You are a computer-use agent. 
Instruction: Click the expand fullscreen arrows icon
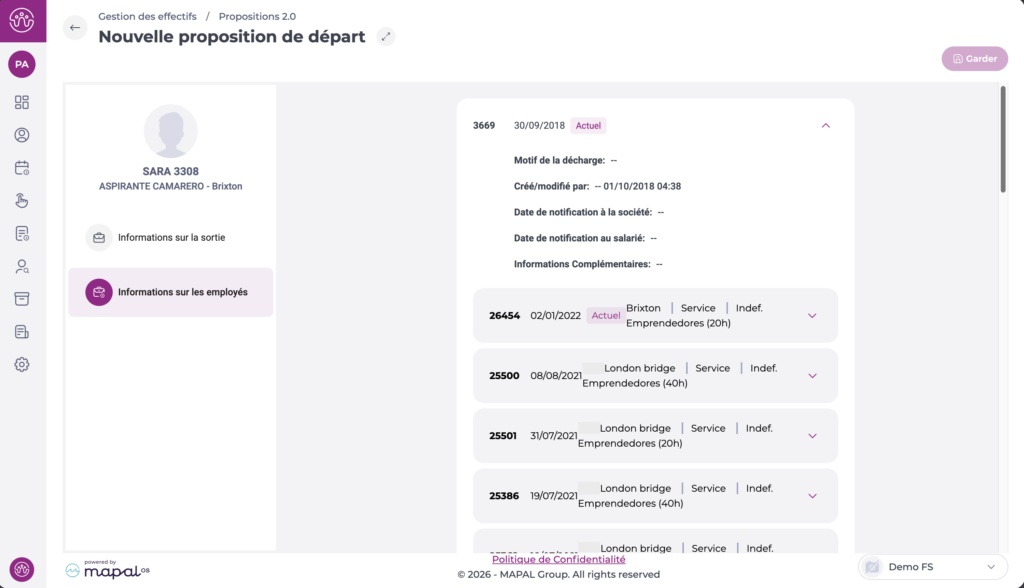pos(386,37)
